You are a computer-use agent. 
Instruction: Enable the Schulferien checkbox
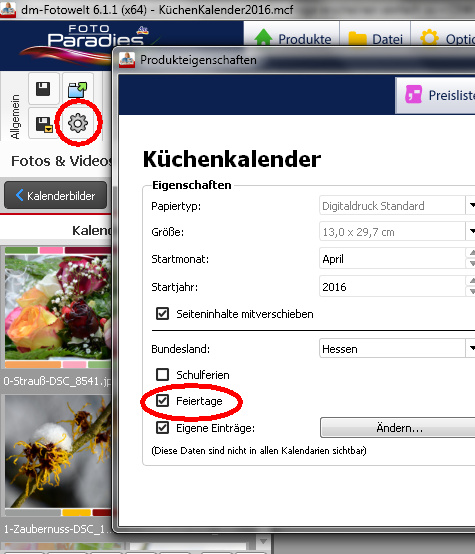tap(163, 374)
